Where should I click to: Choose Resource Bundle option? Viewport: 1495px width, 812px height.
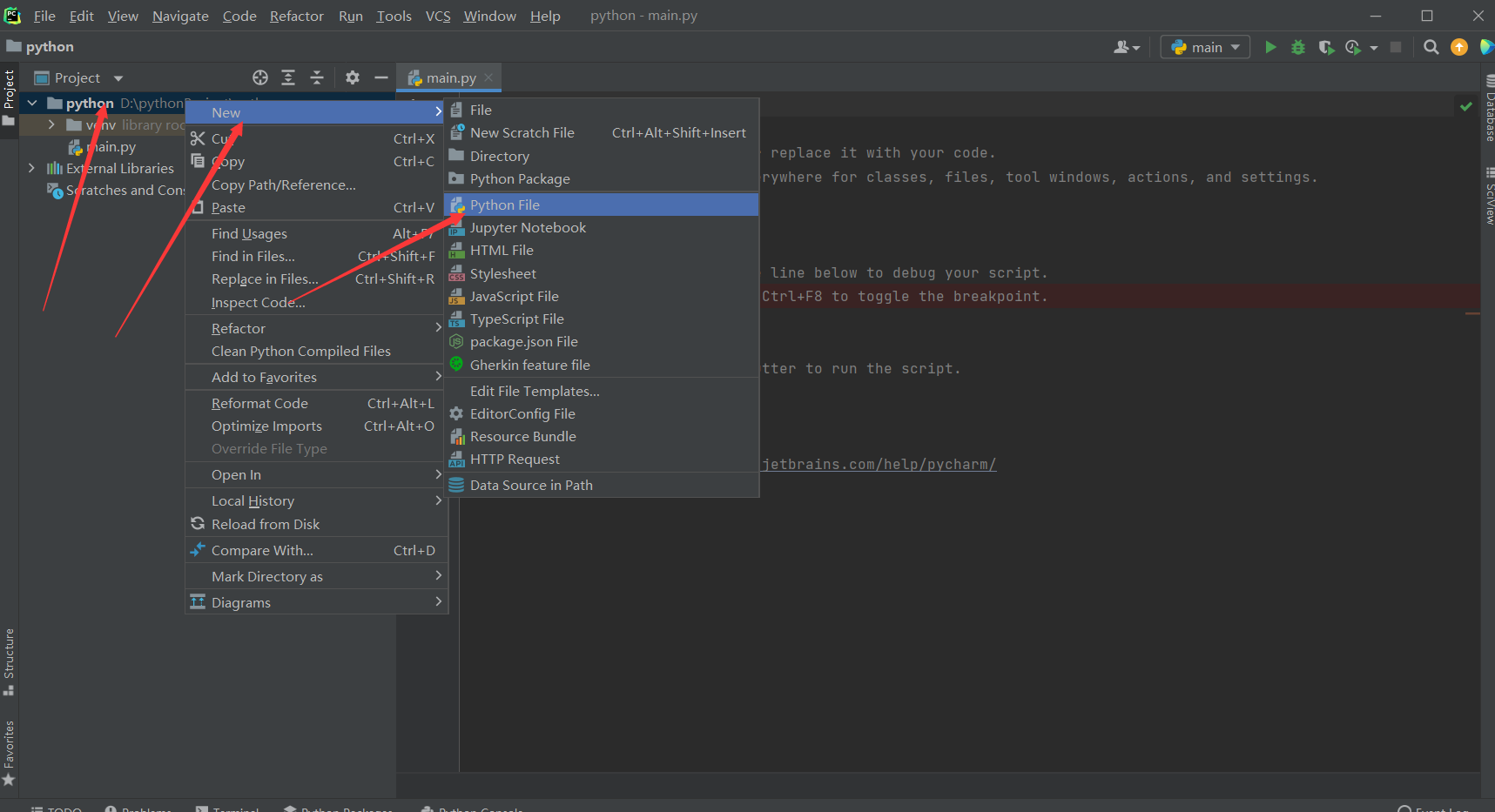602,436
